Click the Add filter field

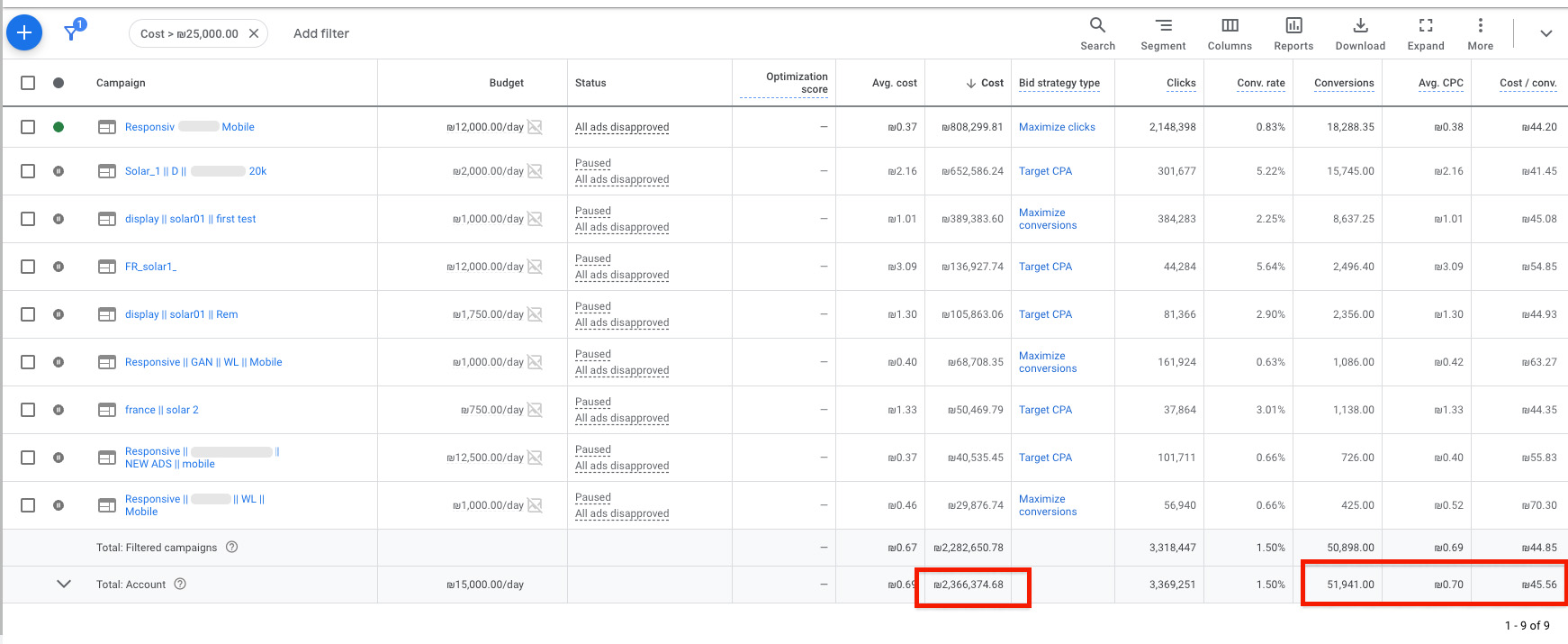click(x=321, y=33)
